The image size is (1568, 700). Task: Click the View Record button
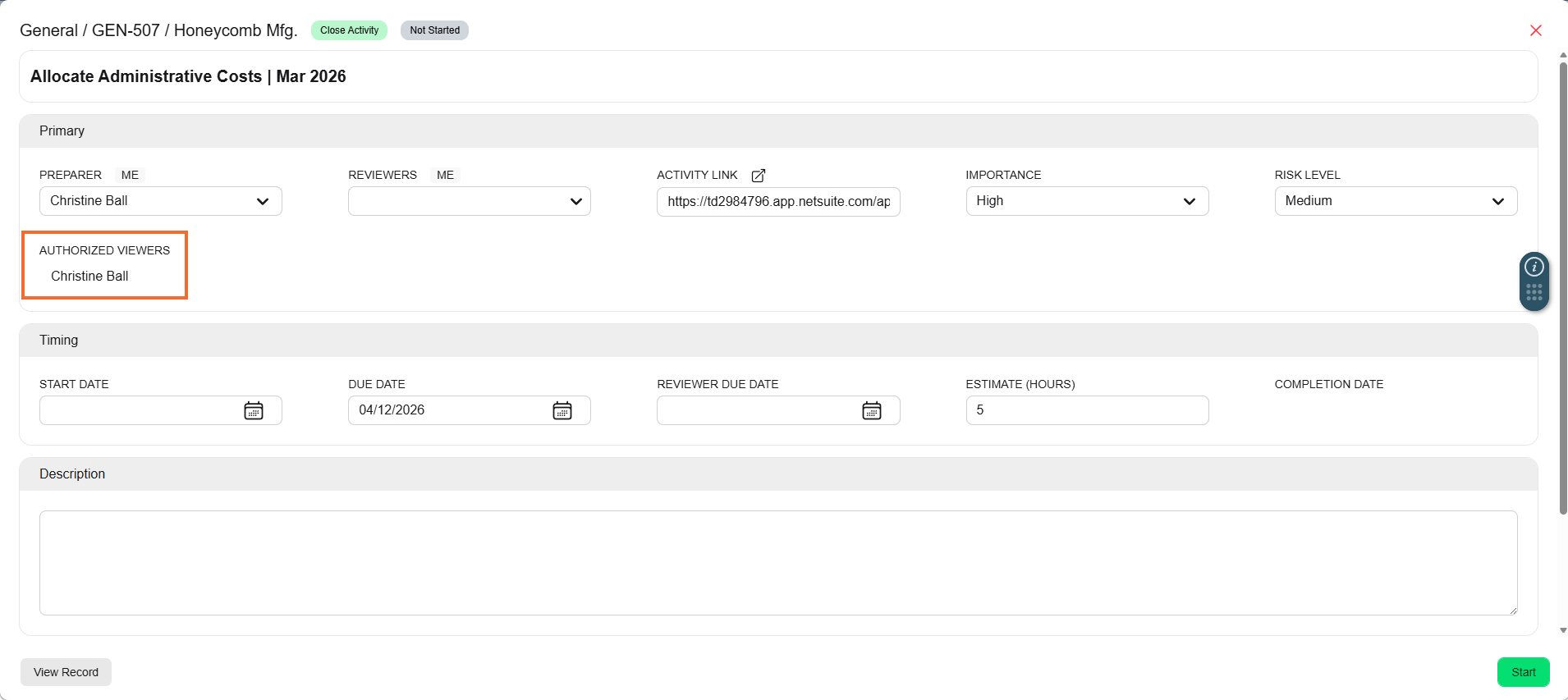66,672
